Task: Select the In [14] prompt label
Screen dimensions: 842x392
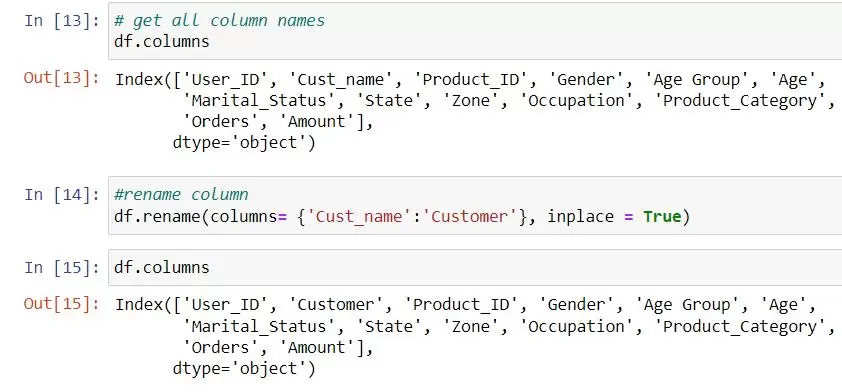Action: 62,194
